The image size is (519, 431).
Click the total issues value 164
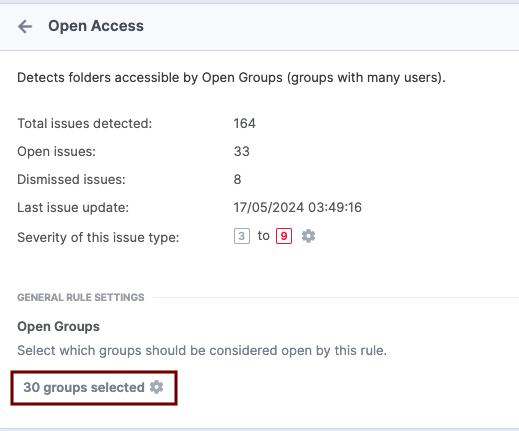244,124
